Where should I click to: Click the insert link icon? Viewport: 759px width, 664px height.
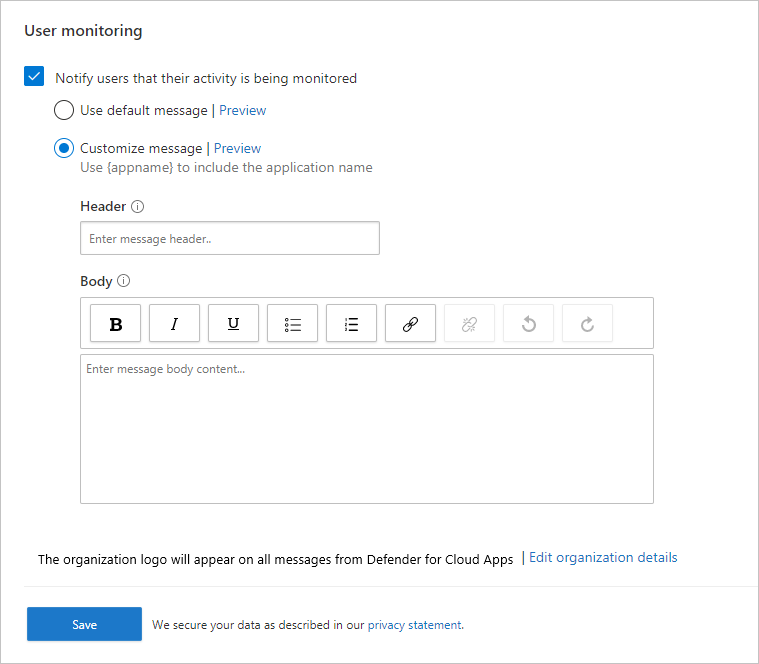[x=410, y=324]
